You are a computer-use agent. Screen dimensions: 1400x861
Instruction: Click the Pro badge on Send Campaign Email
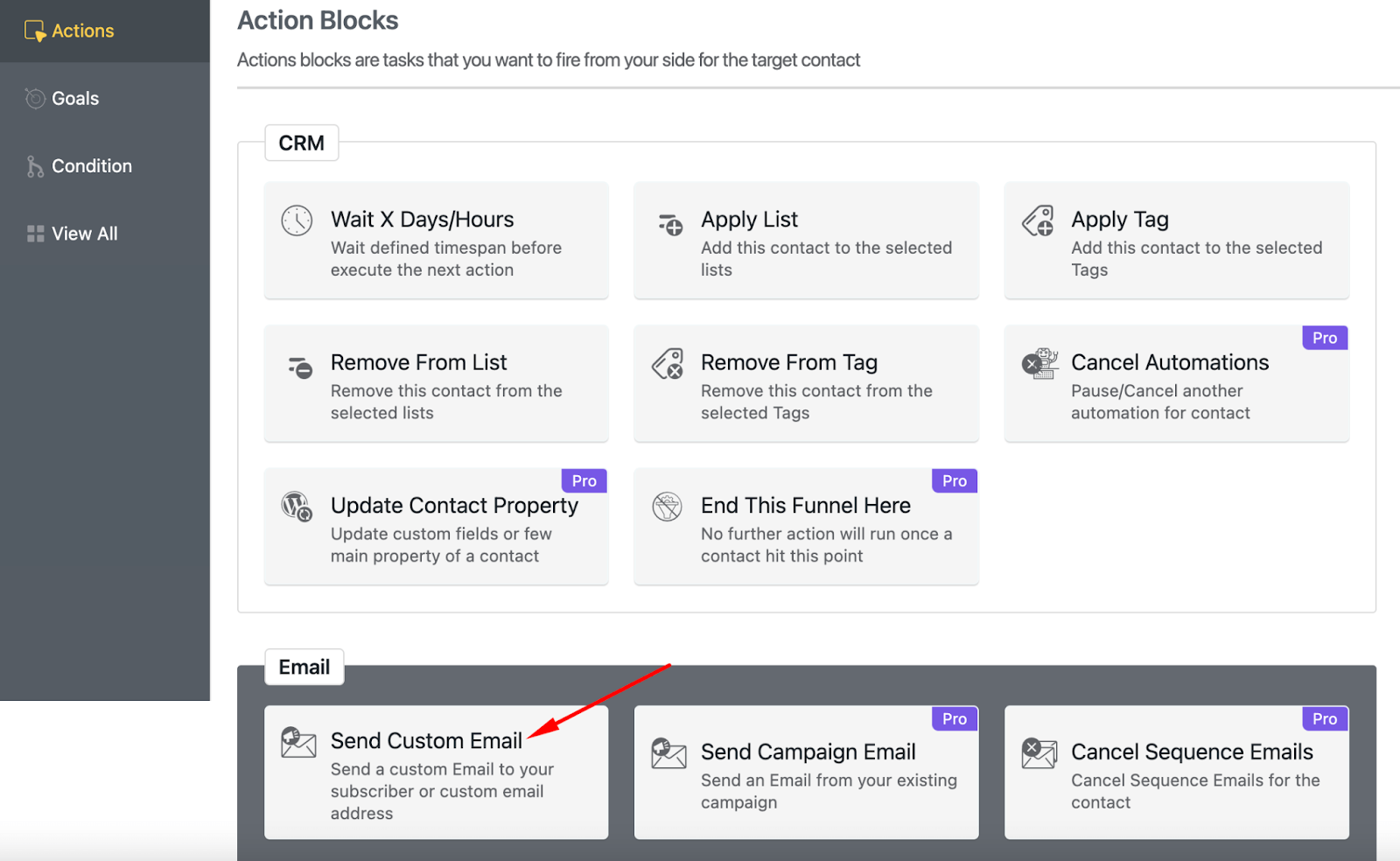pos(954,719)
